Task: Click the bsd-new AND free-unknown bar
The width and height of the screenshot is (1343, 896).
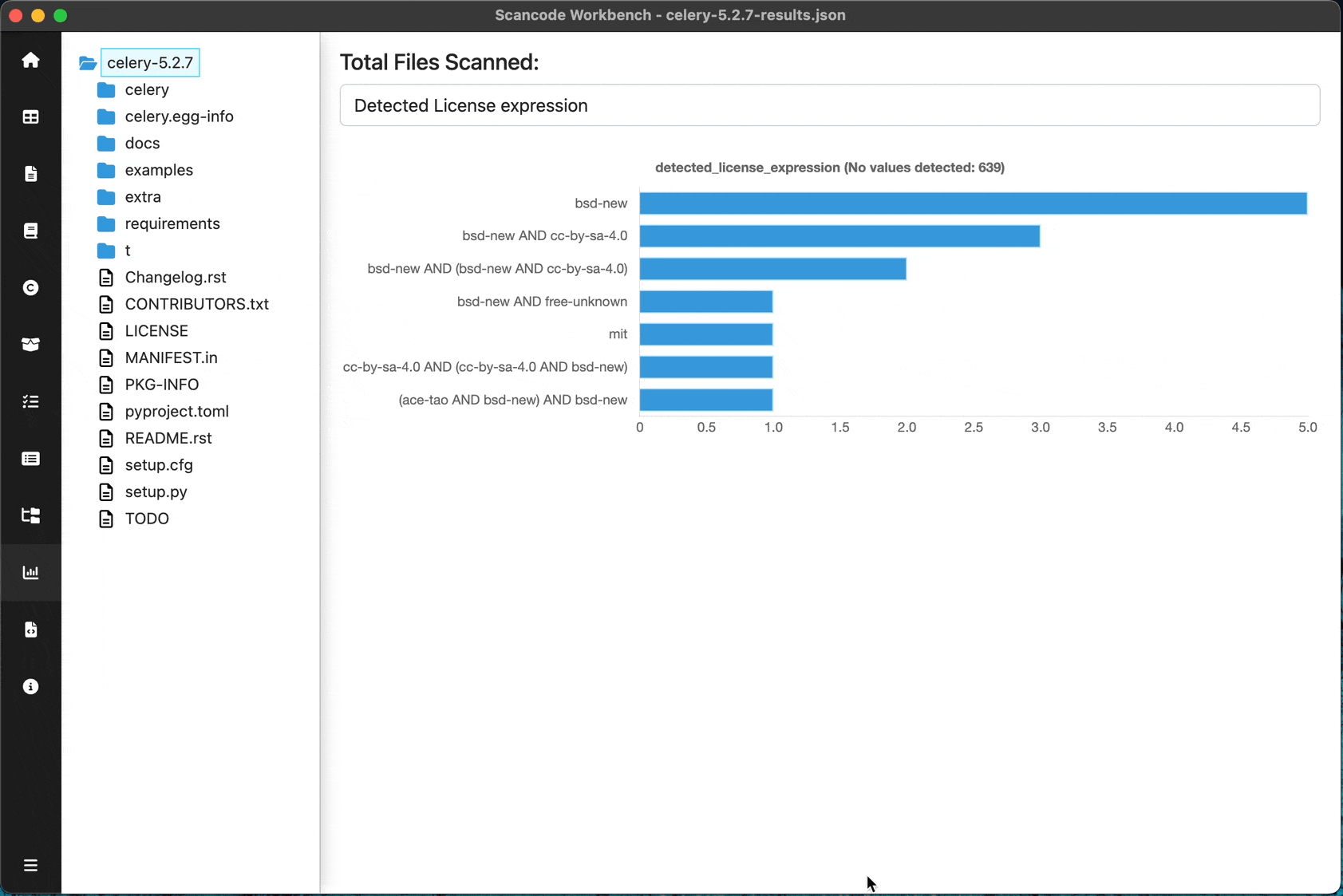Action: 706,302
